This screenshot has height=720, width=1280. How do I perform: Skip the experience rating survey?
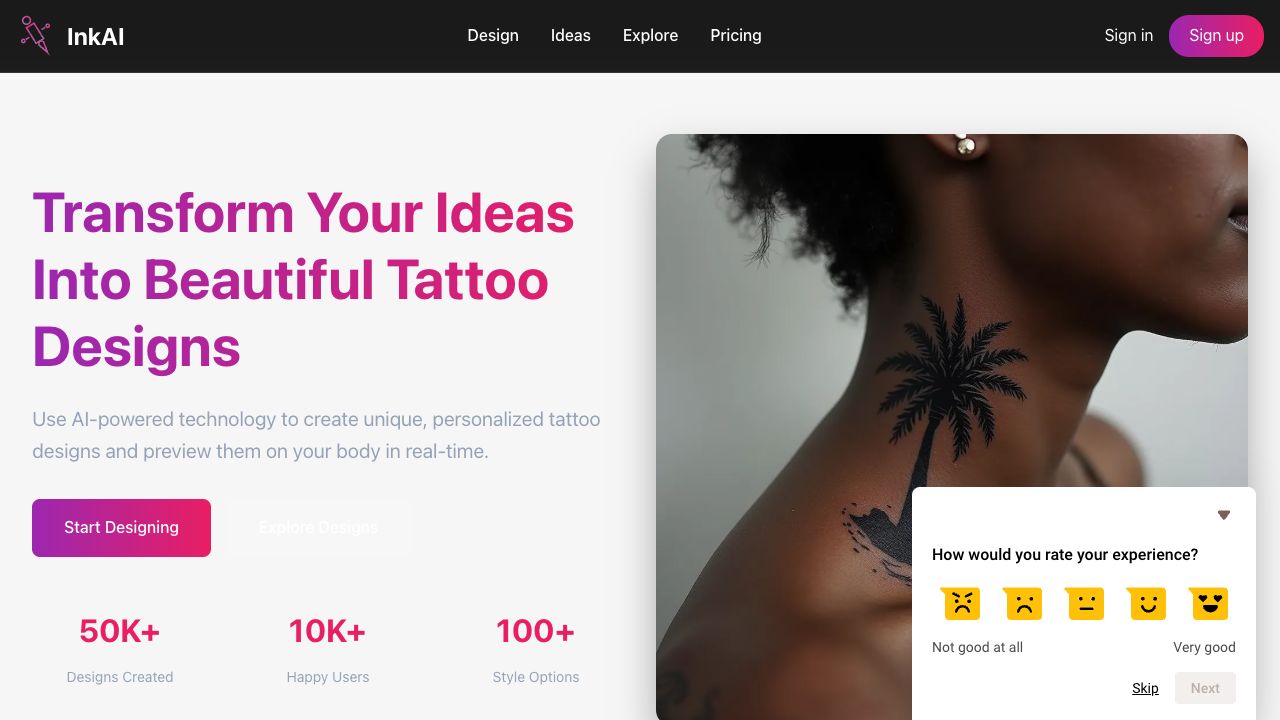[1145, 688]
